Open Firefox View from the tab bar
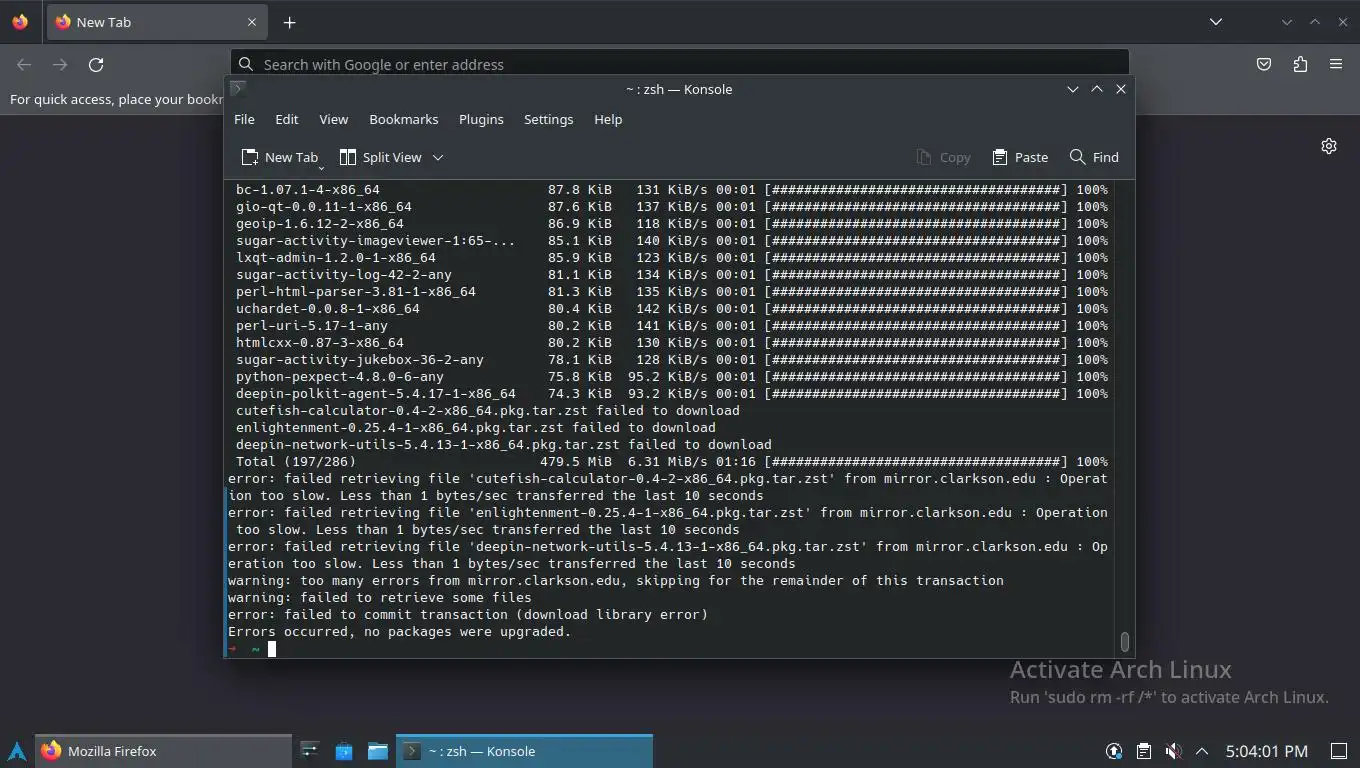Screen dimensions: 1360x768 pos(20,22)
